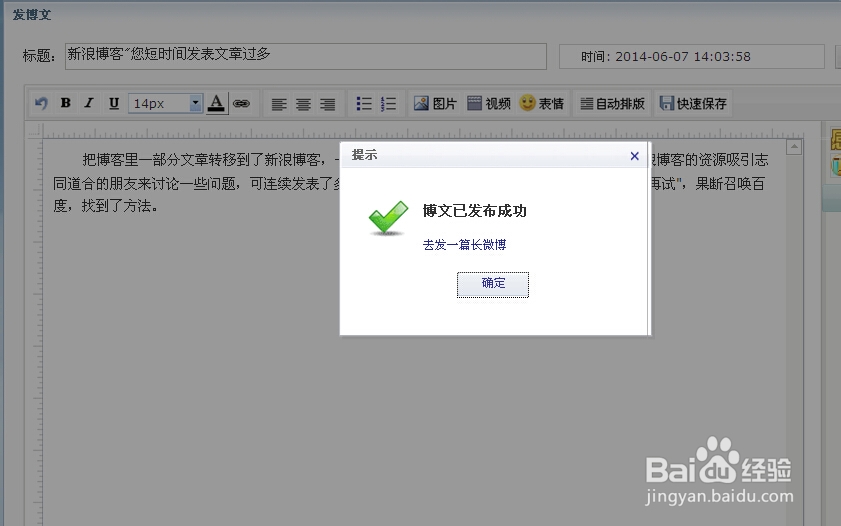
Task: Insert a bulleted list
Action: (364, 103)
